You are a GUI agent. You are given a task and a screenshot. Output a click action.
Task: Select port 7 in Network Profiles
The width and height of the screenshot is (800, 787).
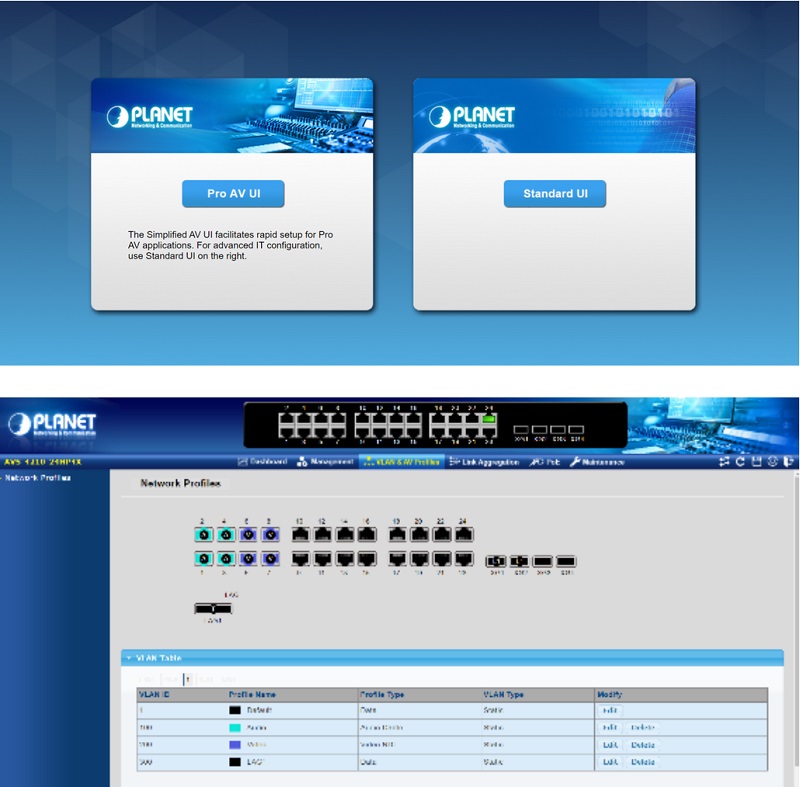tap(270, 558)
